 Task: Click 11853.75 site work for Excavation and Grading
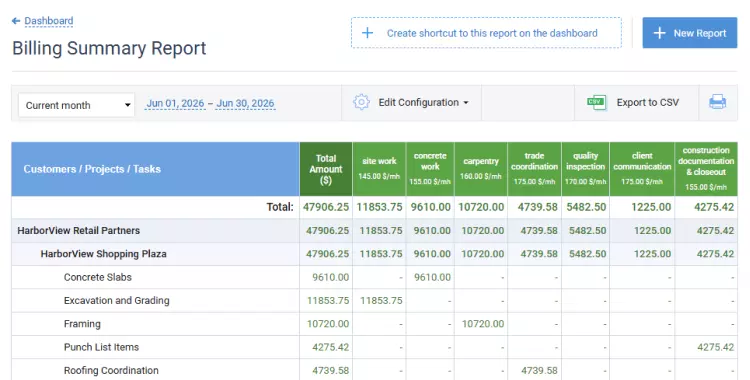point(381,301)
